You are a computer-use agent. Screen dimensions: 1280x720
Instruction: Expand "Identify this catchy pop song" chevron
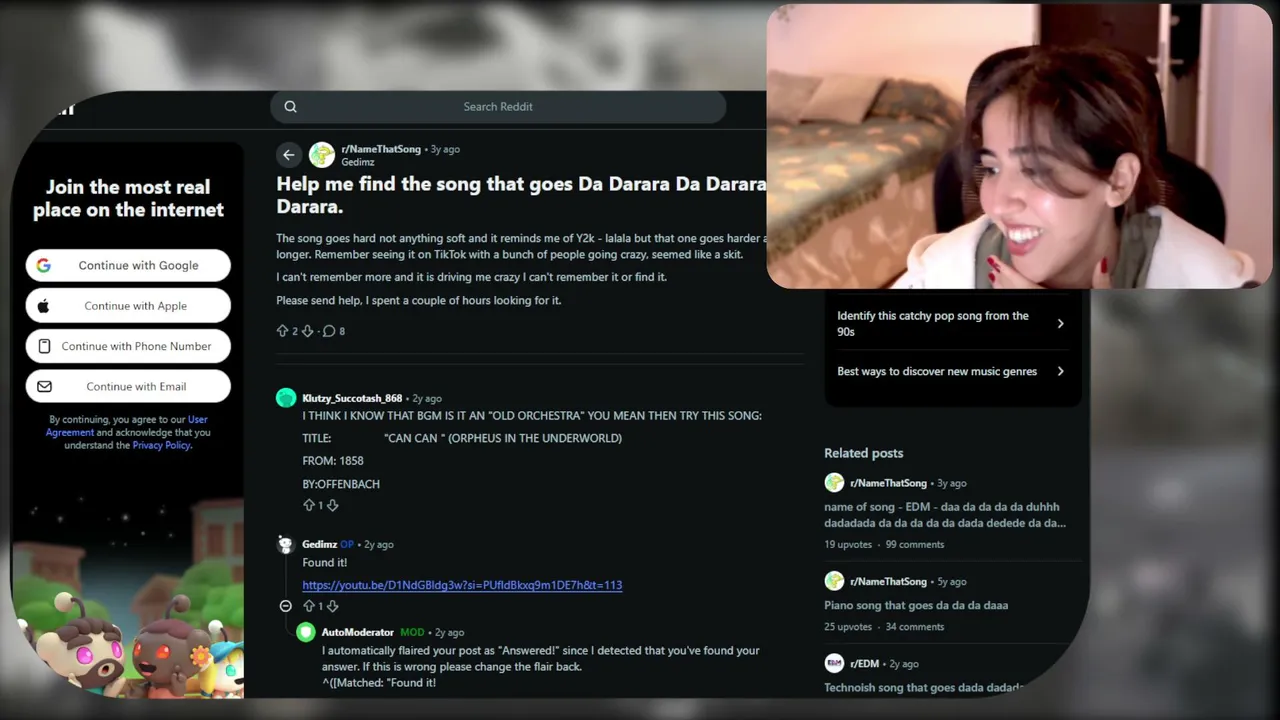click(x=1060, y=323)
